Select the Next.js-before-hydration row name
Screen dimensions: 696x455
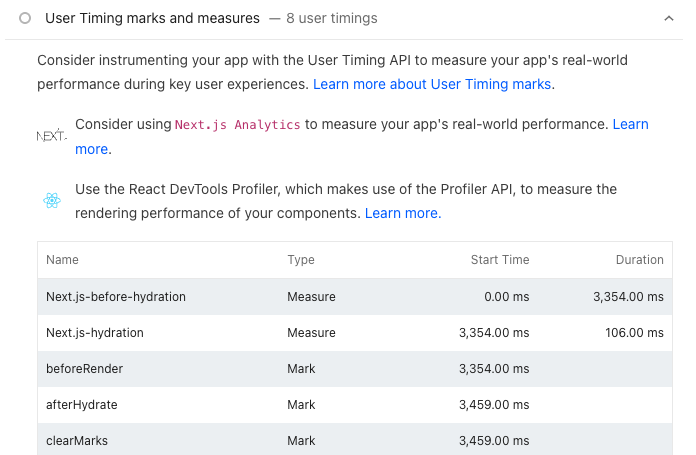click(x=116, y=297)
